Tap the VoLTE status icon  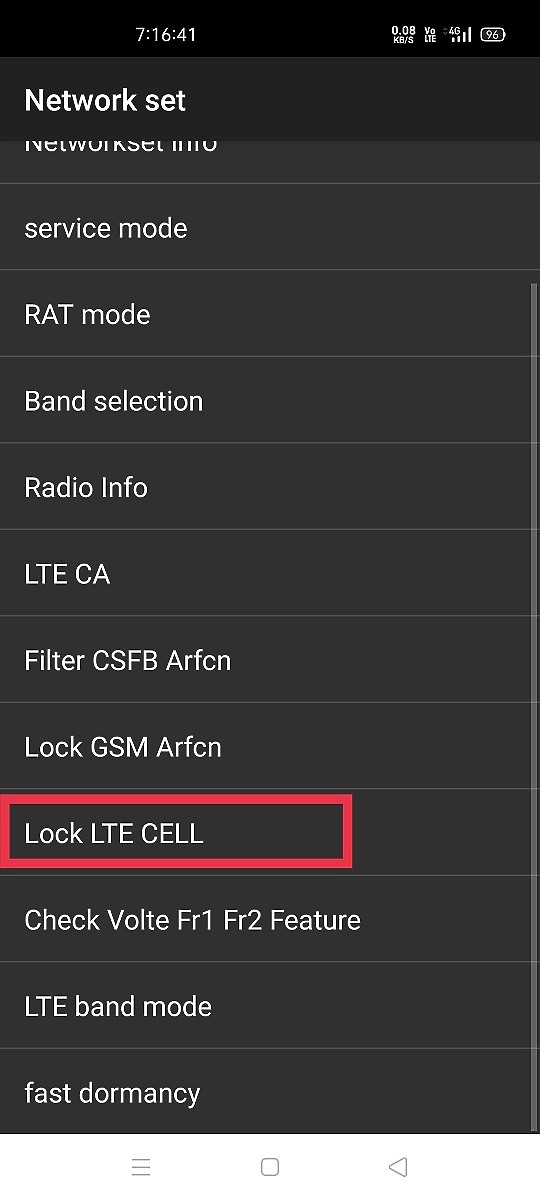431,34
